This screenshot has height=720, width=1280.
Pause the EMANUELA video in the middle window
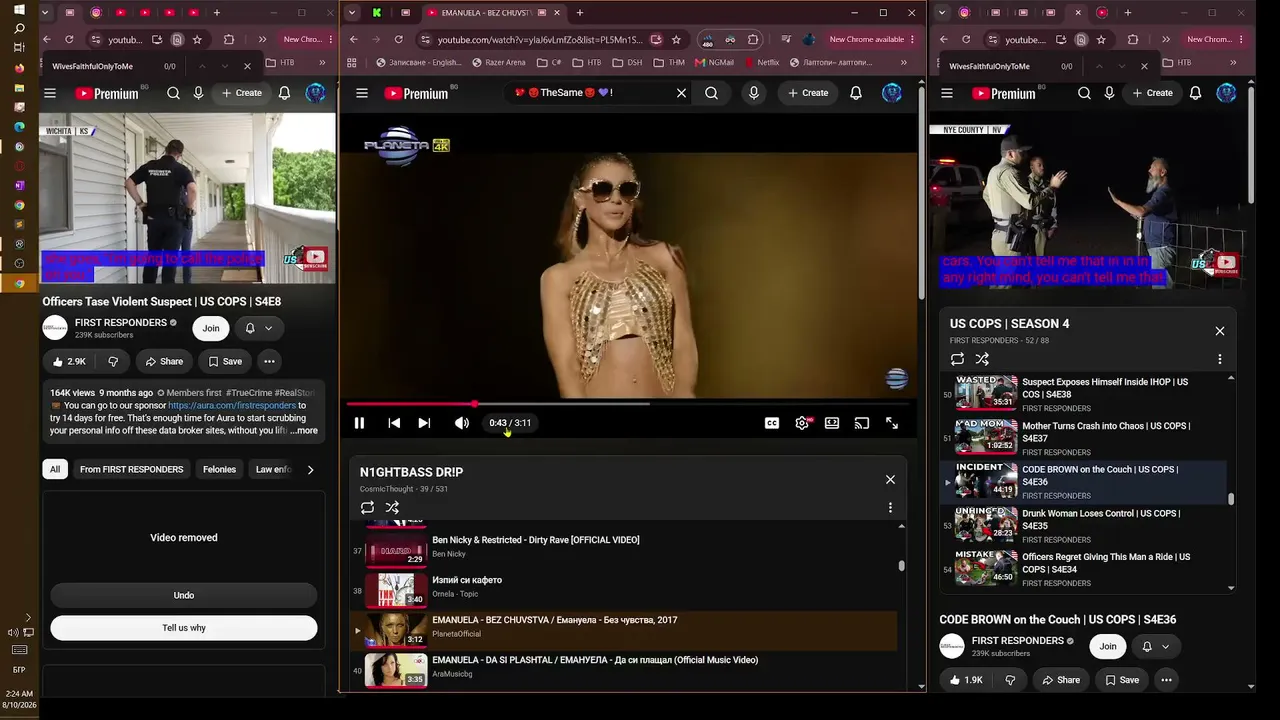pyautogui.click(x=359, y=423)
